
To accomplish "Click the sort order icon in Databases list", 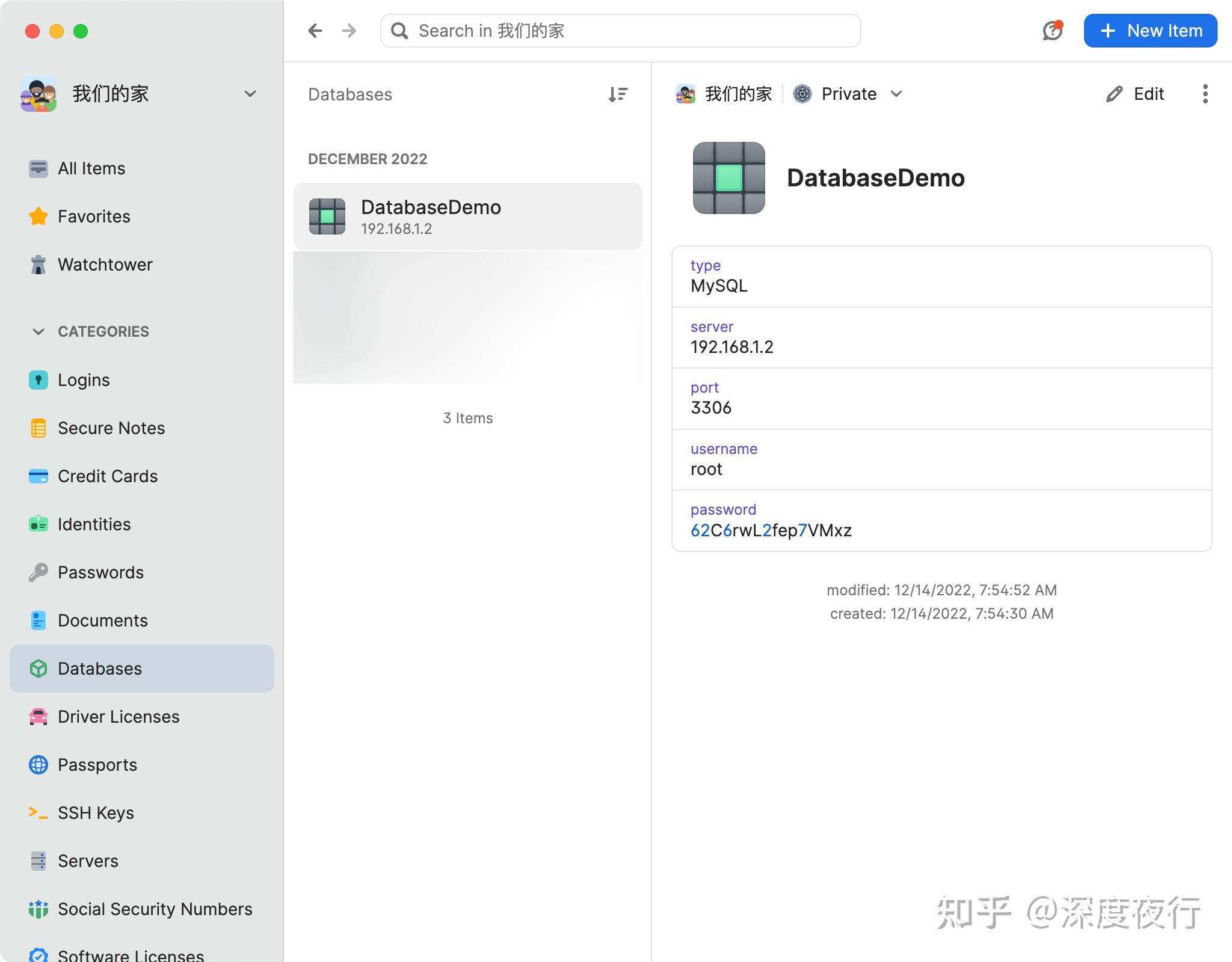I will (617, 94).
